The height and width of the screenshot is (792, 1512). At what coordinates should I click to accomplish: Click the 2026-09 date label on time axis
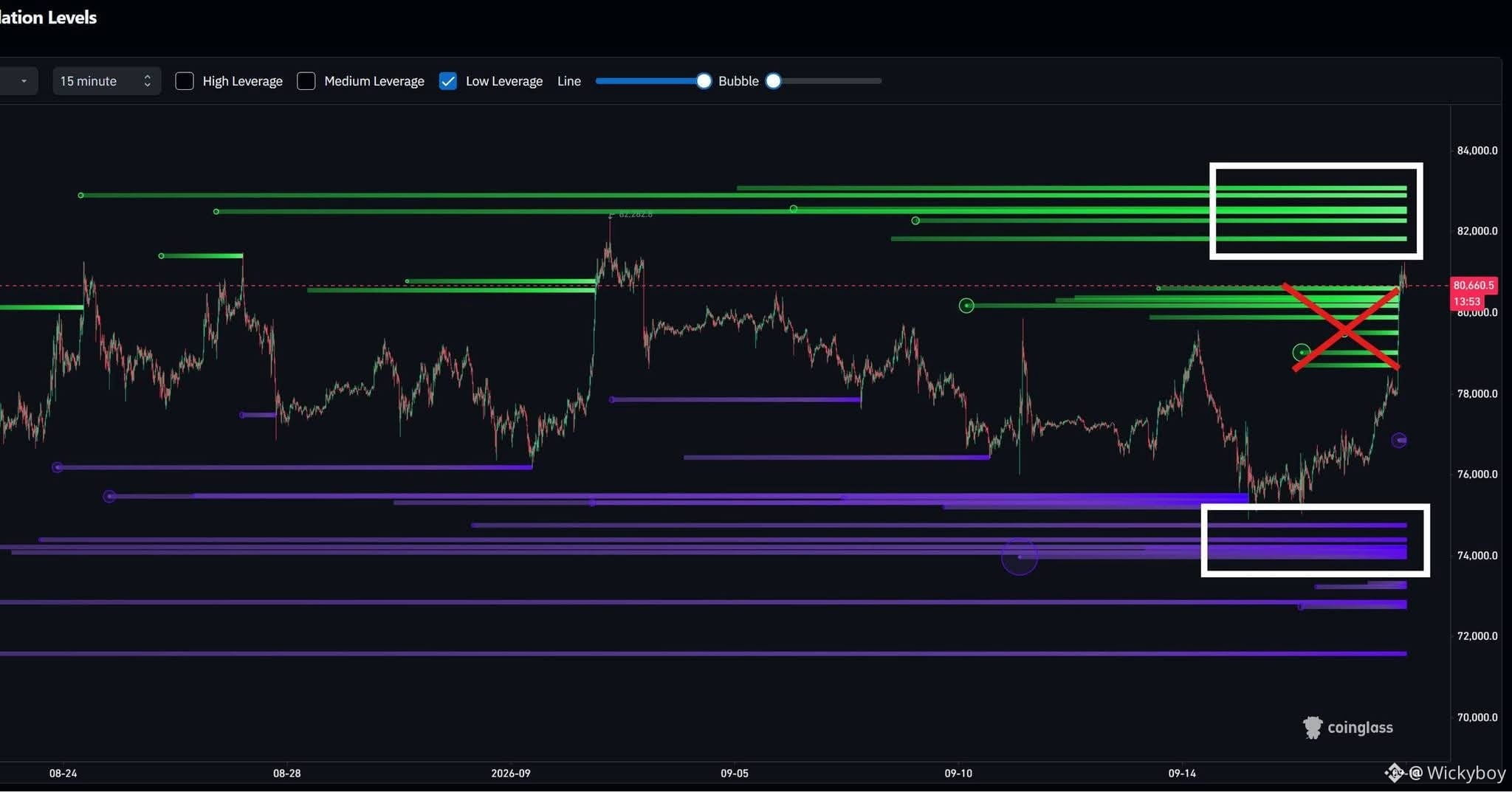(x=511, y=774)
